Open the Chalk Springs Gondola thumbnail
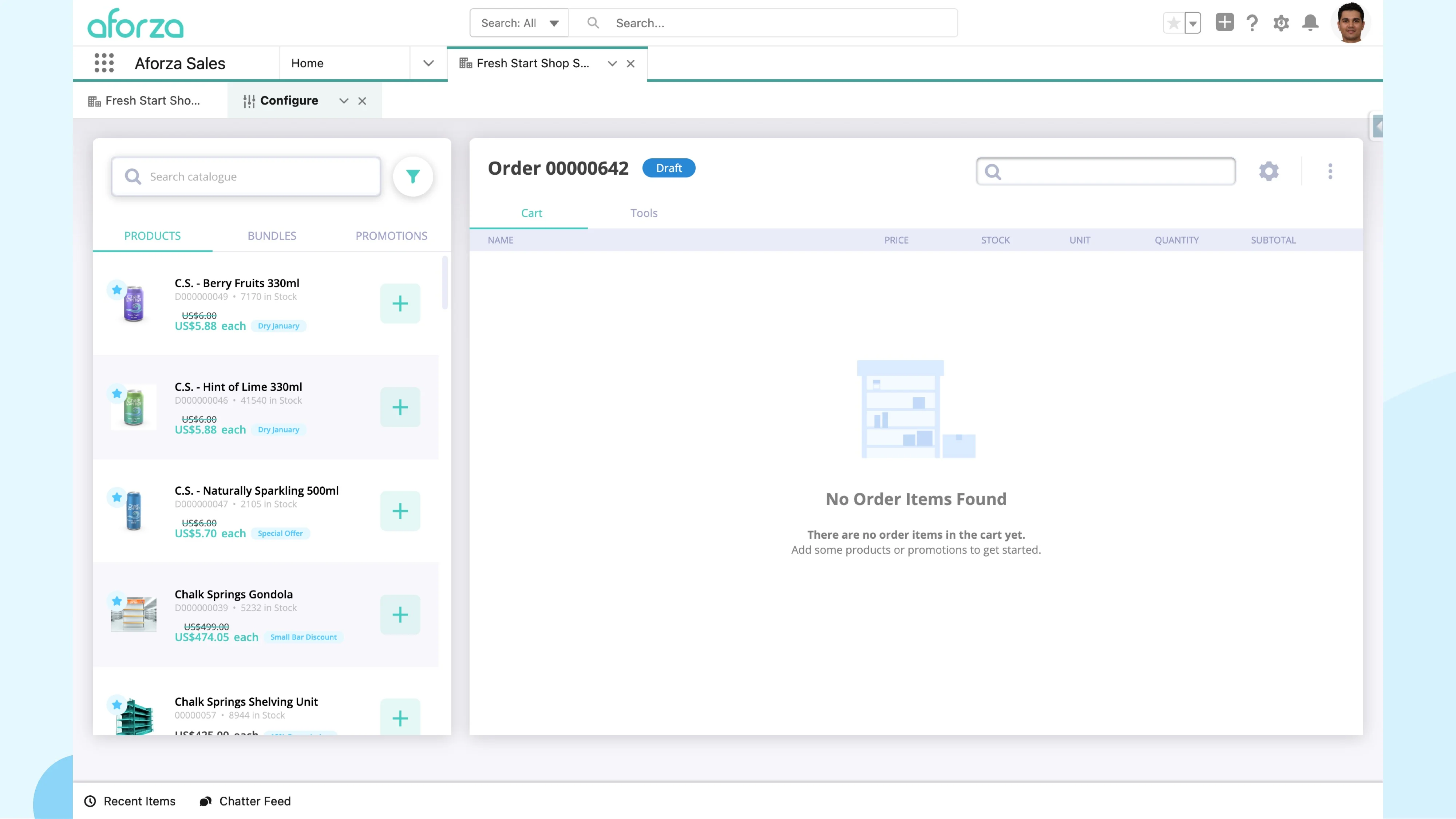The width and height of the screenshot is (1456, 819). tap(134, 614)
